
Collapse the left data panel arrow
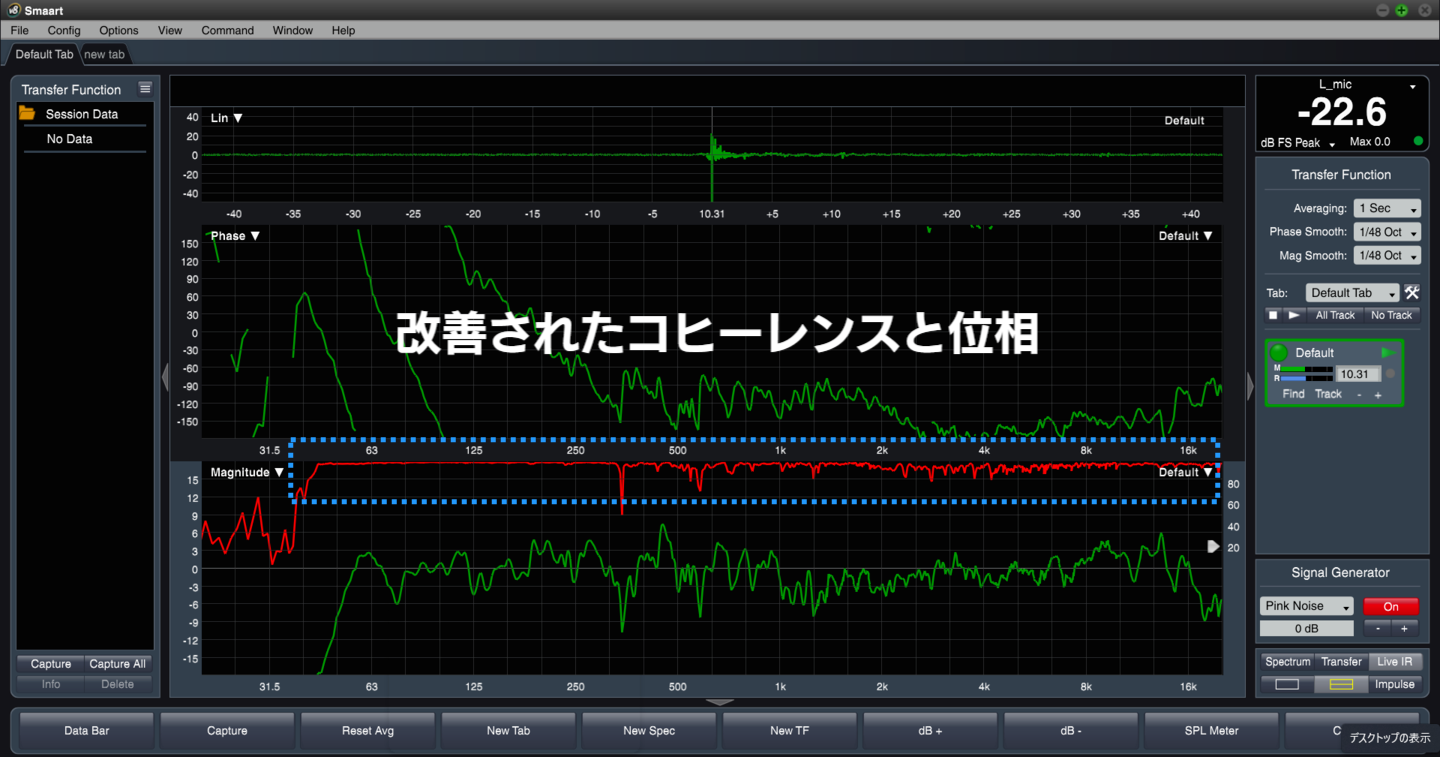tap(165, 378)
